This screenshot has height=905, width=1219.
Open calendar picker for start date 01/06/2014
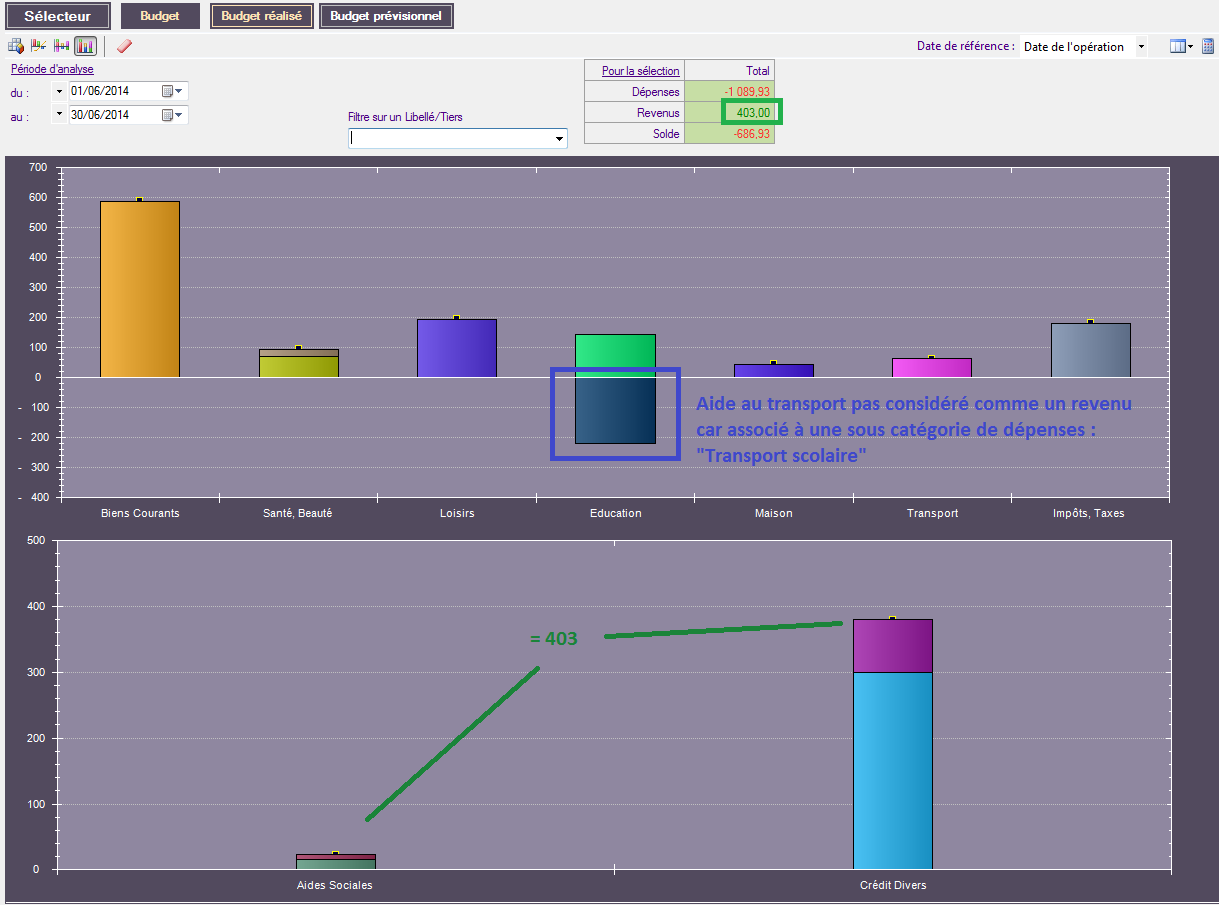[172, 91]
